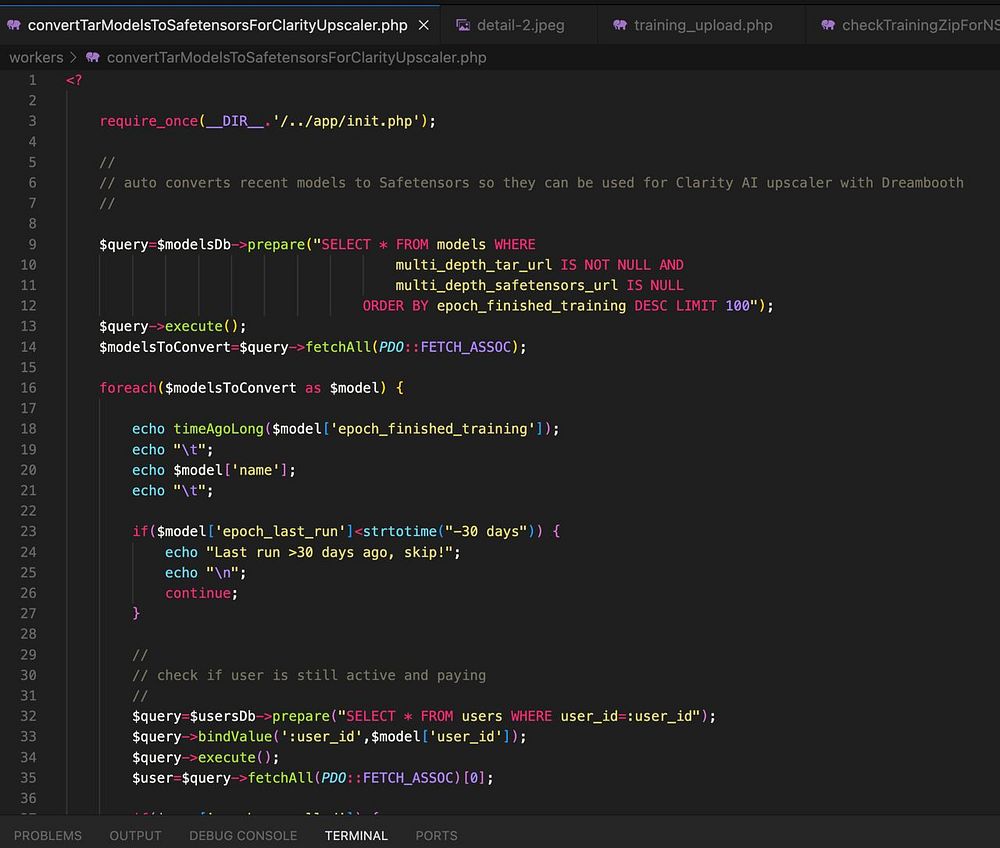Click image file icon on detail-2.jpeg tab

click(x=463, y=25)
